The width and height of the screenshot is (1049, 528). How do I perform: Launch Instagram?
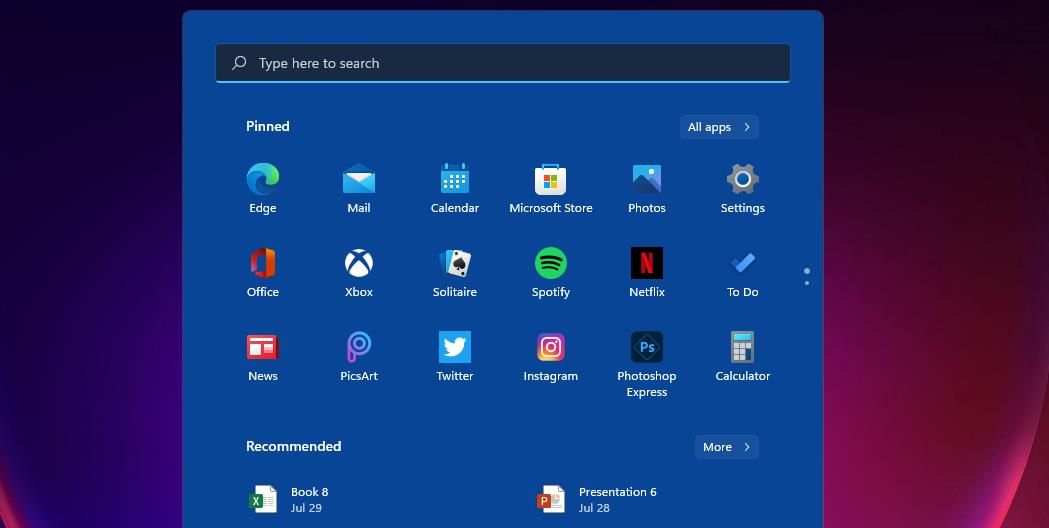coord(551,357)
